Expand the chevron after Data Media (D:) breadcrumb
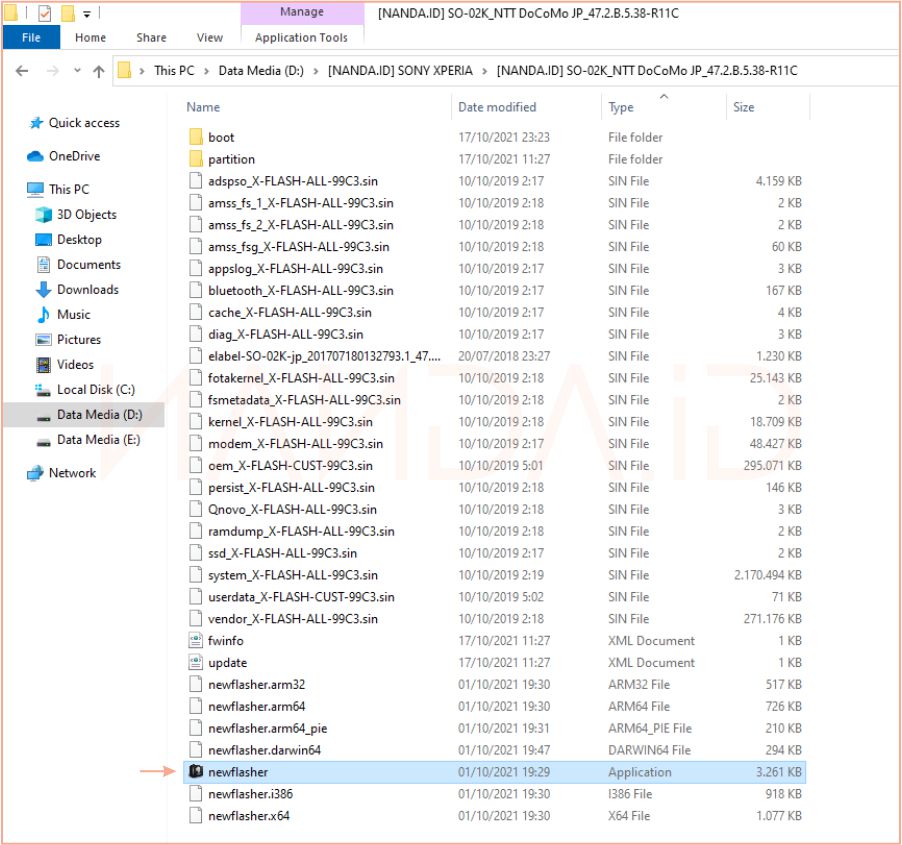 [x=319, y=71]
